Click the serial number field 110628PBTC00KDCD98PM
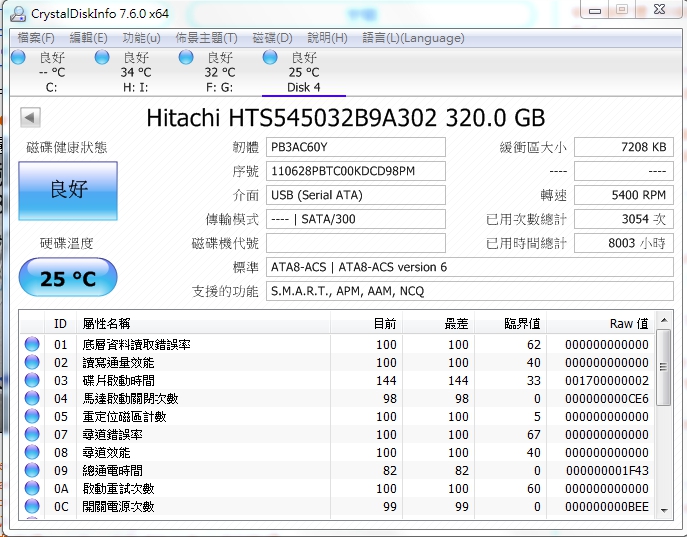Image resolution: width=687 pixels, height=537 pixels. (356, 171)
